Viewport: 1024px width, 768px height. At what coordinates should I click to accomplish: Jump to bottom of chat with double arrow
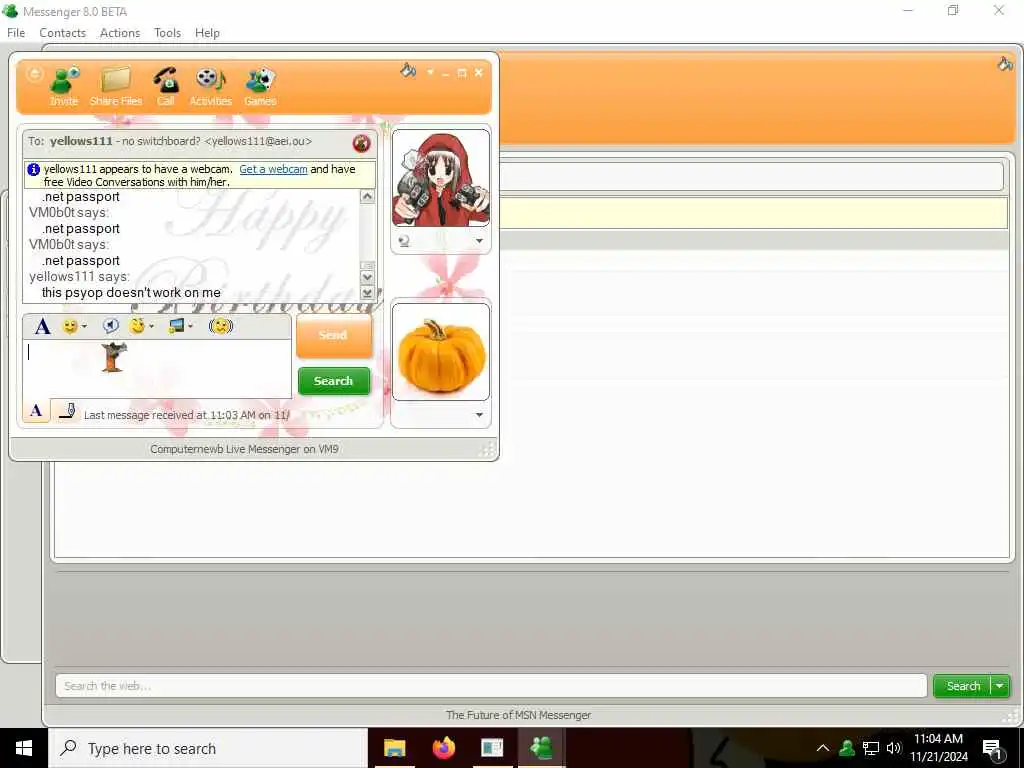(368, 293)
